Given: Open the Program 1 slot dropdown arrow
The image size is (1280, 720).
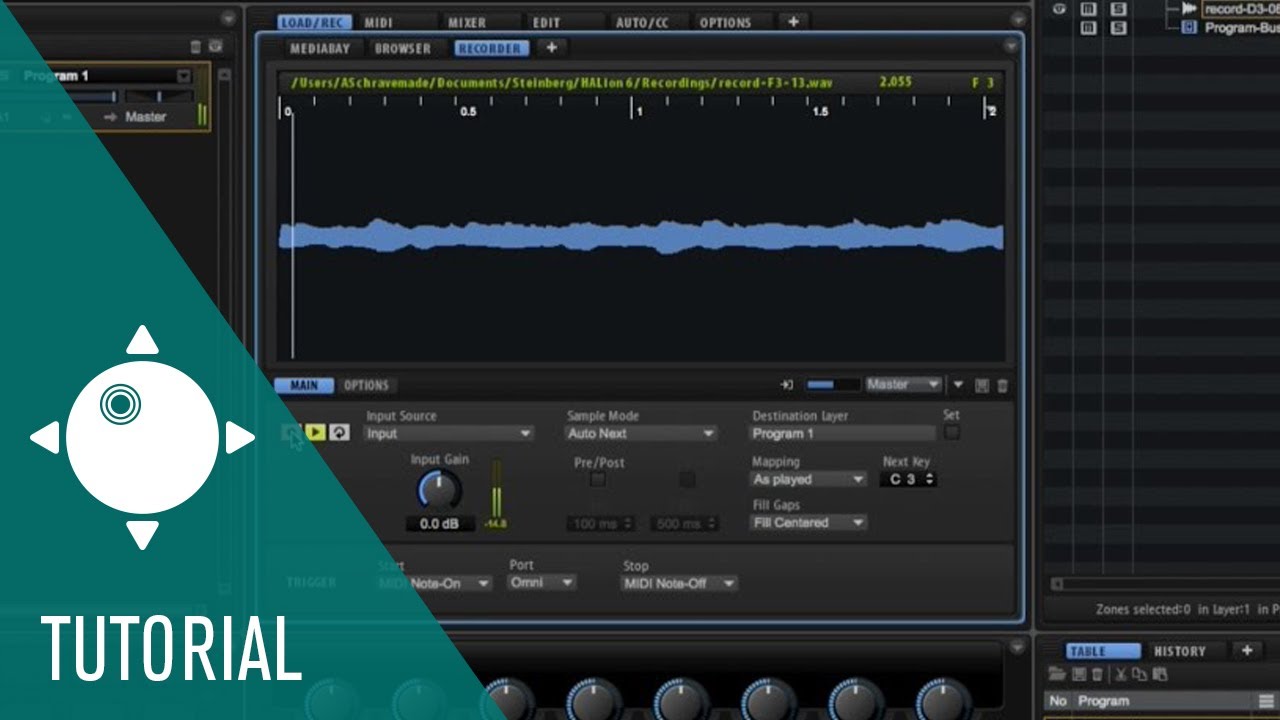Looking at the screenshot, I should pos(183,76).
